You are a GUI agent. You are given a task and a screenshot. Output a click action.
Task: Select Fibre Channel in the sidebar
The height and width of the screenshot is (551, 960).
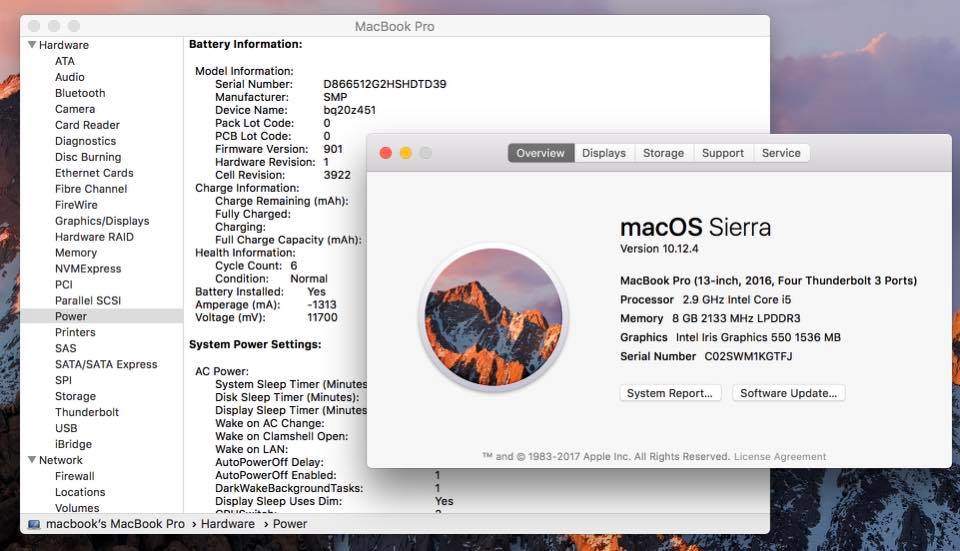pyautogui.click(x=91, y=189)
